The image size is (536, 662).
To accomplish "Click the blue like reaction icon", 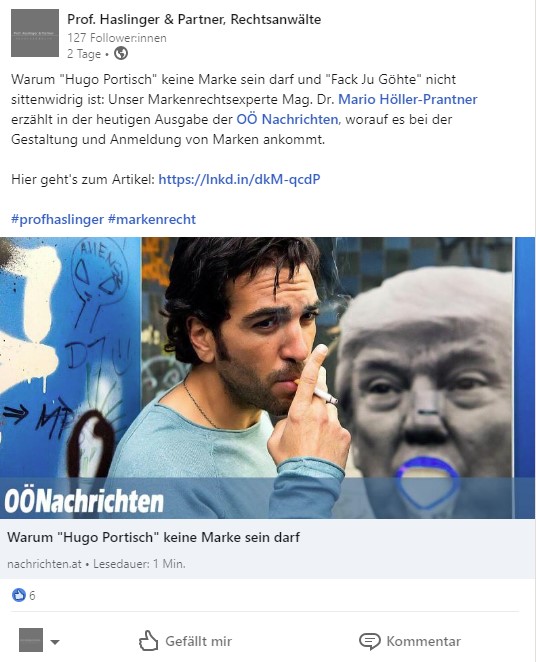I will click(x=19, y=595).
